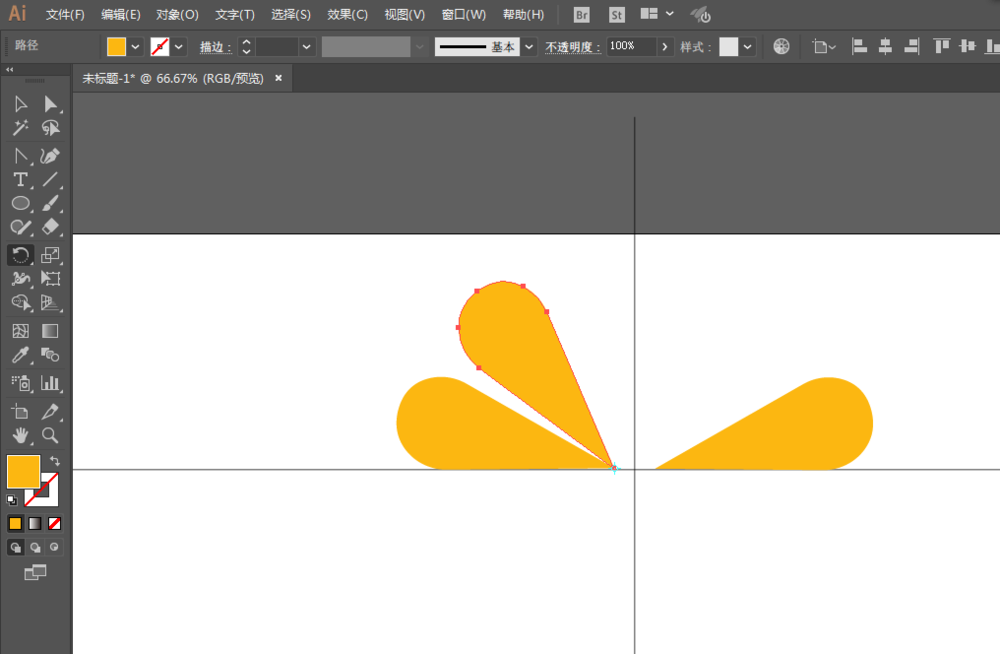The width and height of the screenshot is (1000, 654).
Task: Choose the Artboard tool
Action: [20, 412]
